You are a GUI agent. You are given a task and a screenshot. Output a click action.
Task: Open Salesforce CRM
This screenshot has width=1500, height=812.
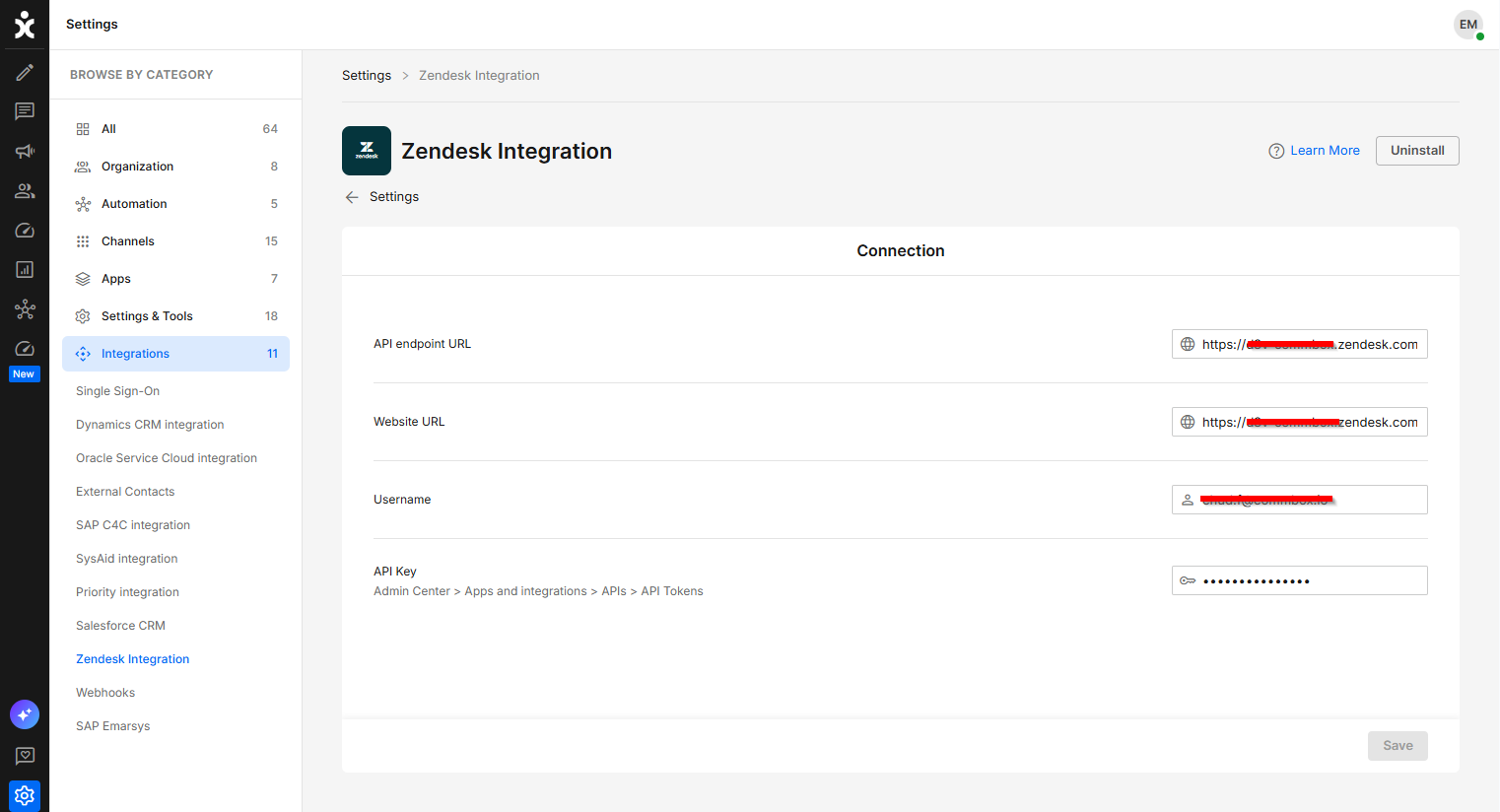point(120,626)
